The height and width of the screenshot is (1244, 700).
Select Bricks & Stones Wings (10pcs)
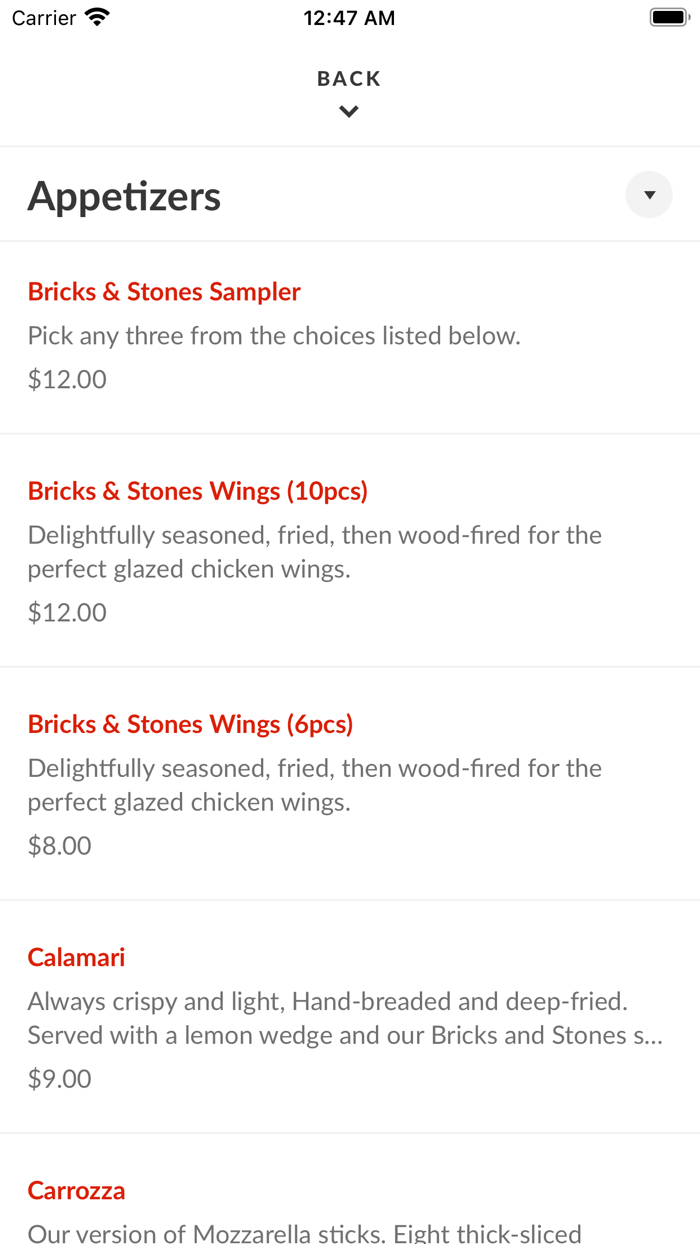coord(197,491)
